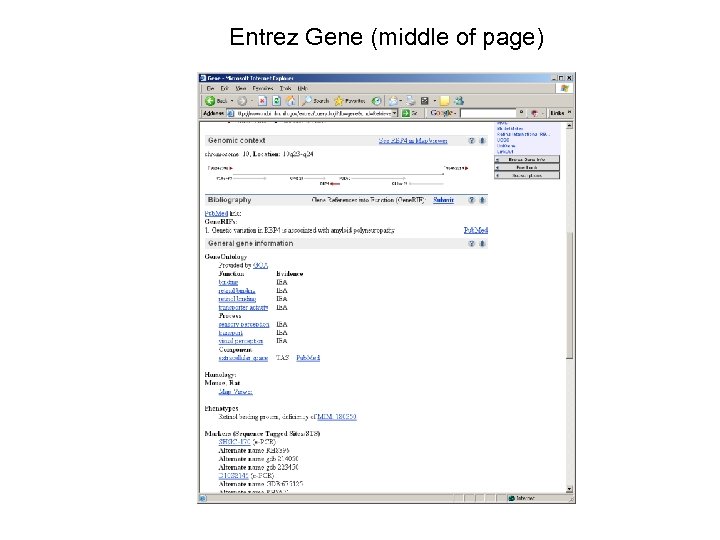
Task: Click the help icon in Genomic context header
Action: (472, 141)
